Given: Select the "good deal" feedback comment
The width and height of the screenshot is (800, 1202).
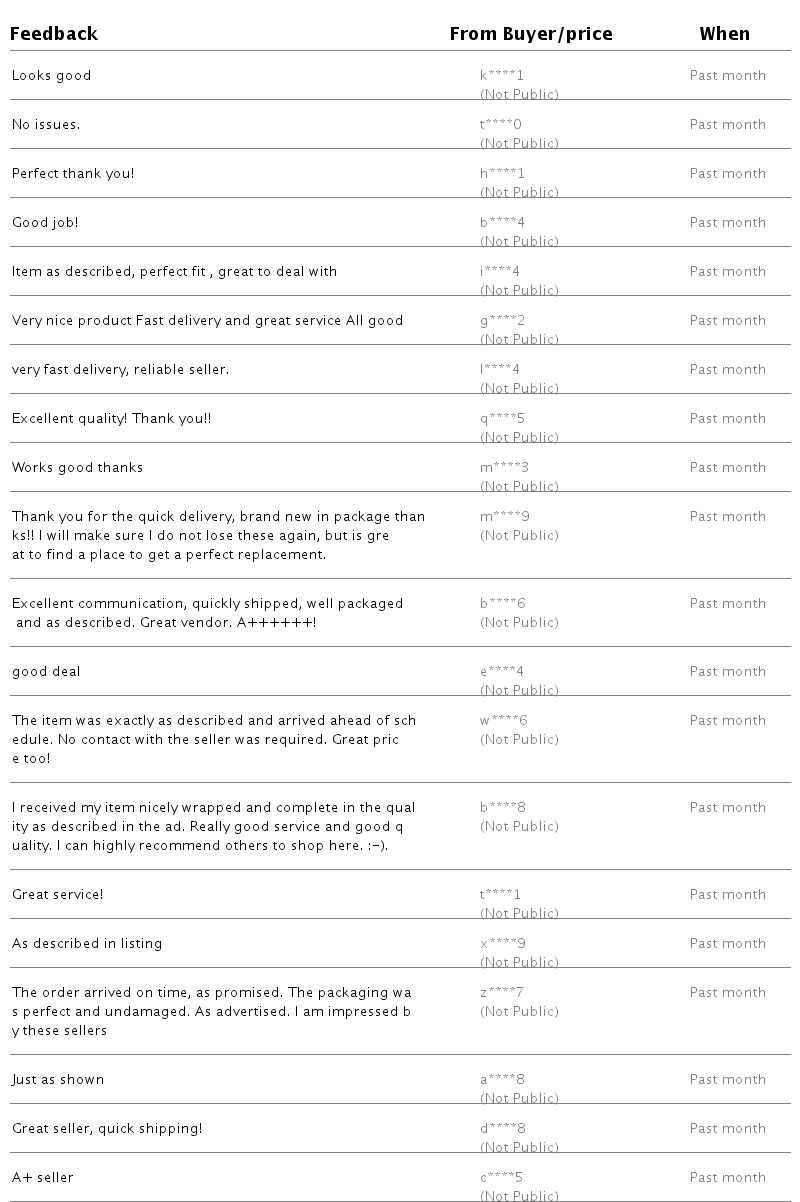Looking at the screenshot, I should point(46,672).
